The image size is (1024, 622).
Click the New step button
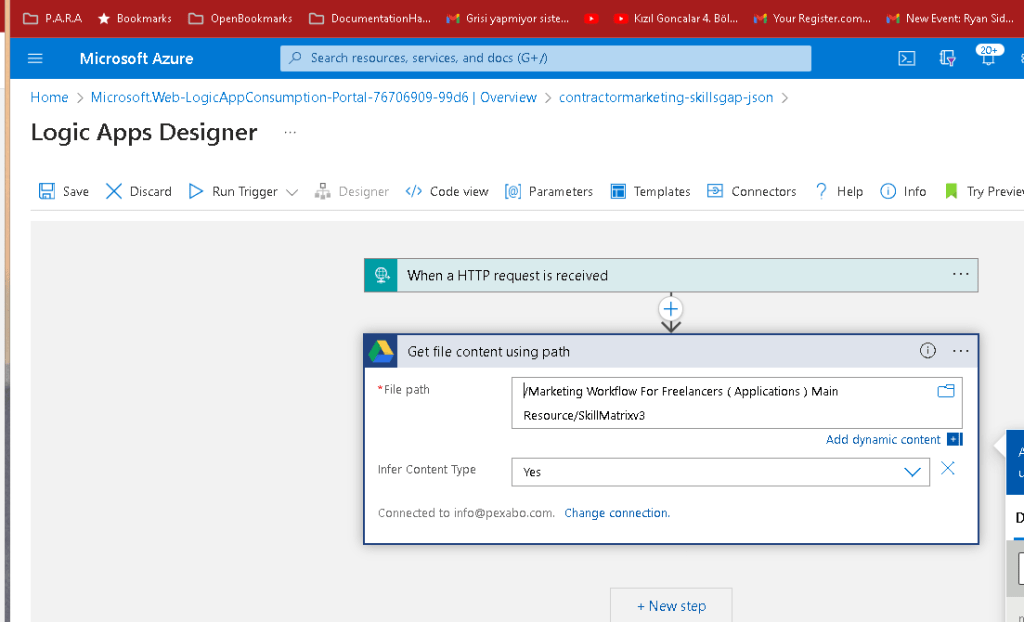671,606
